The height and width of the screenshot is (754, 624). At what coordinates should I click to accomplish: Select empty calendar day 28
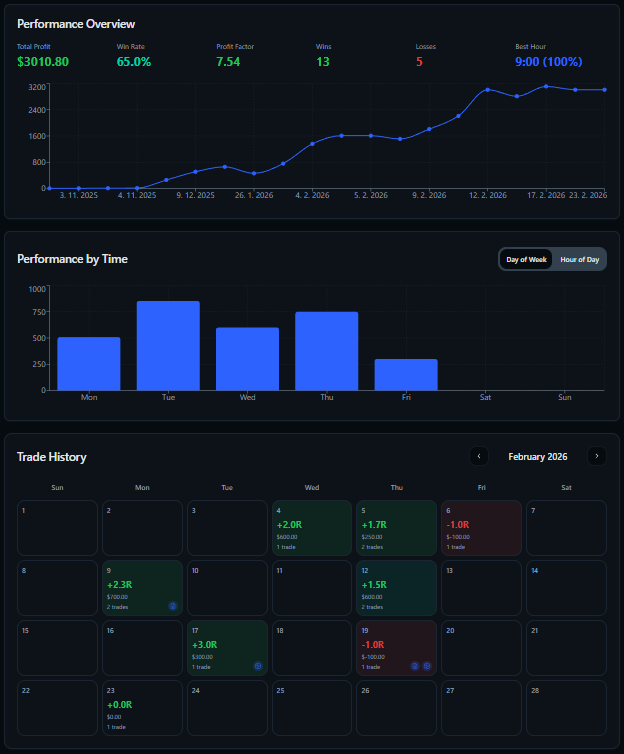[x=566, y=708]
